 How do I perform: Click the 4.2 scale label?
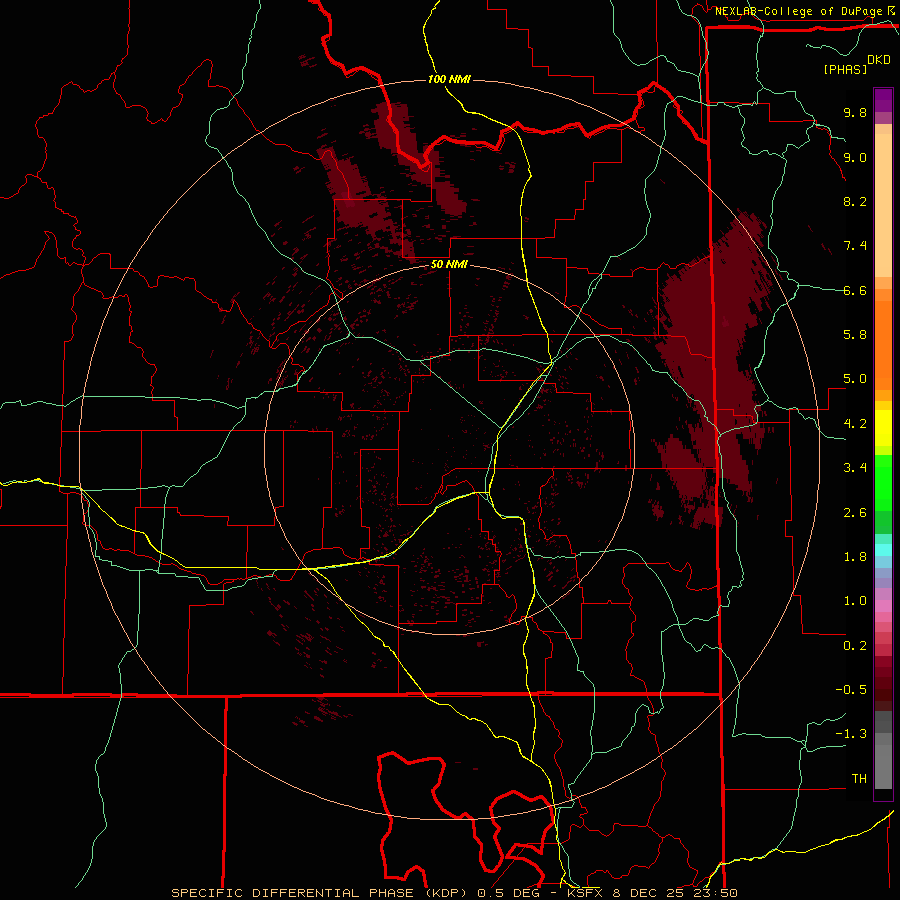click(x=855, y=424)
